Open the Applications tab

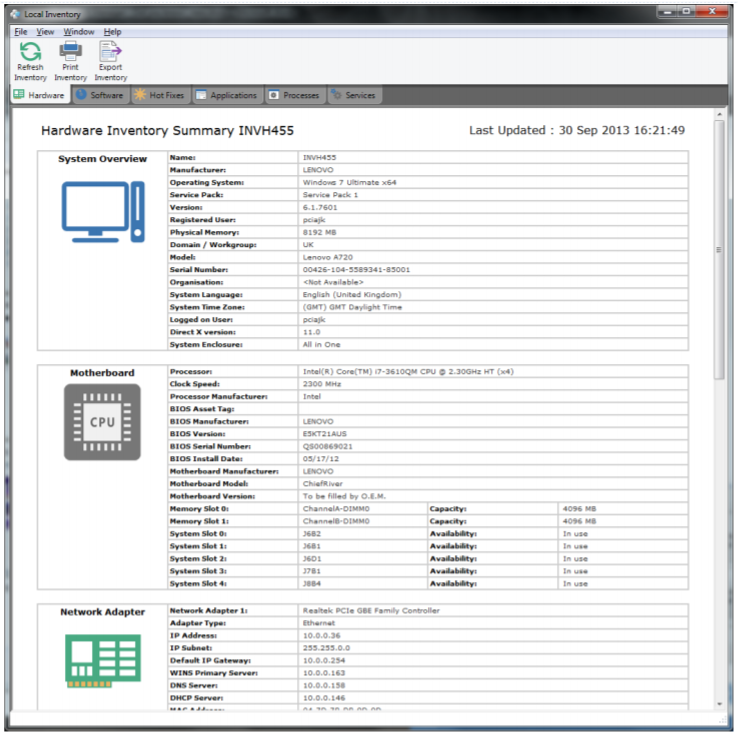tap(226, 96)
